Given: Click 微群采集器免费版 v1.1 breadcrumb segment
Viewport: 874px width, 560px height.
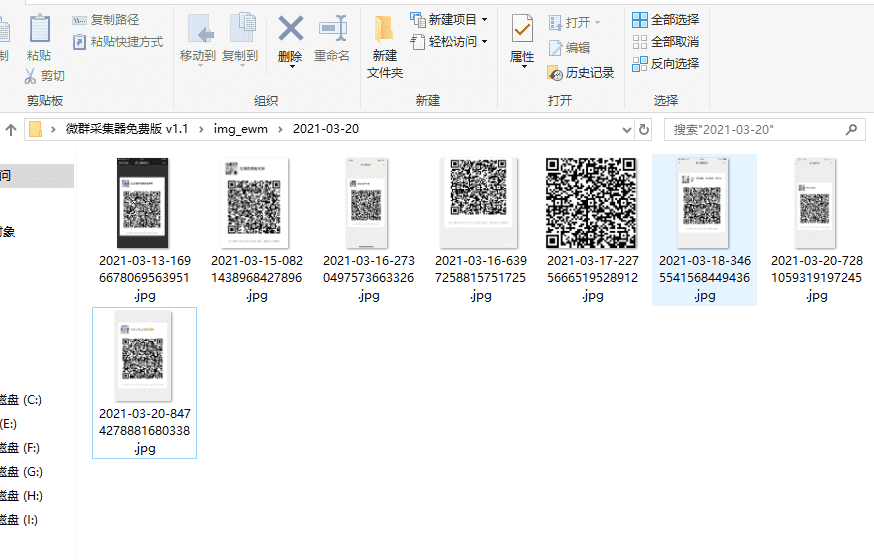Looking at the screenshot, I should point(127,130).
